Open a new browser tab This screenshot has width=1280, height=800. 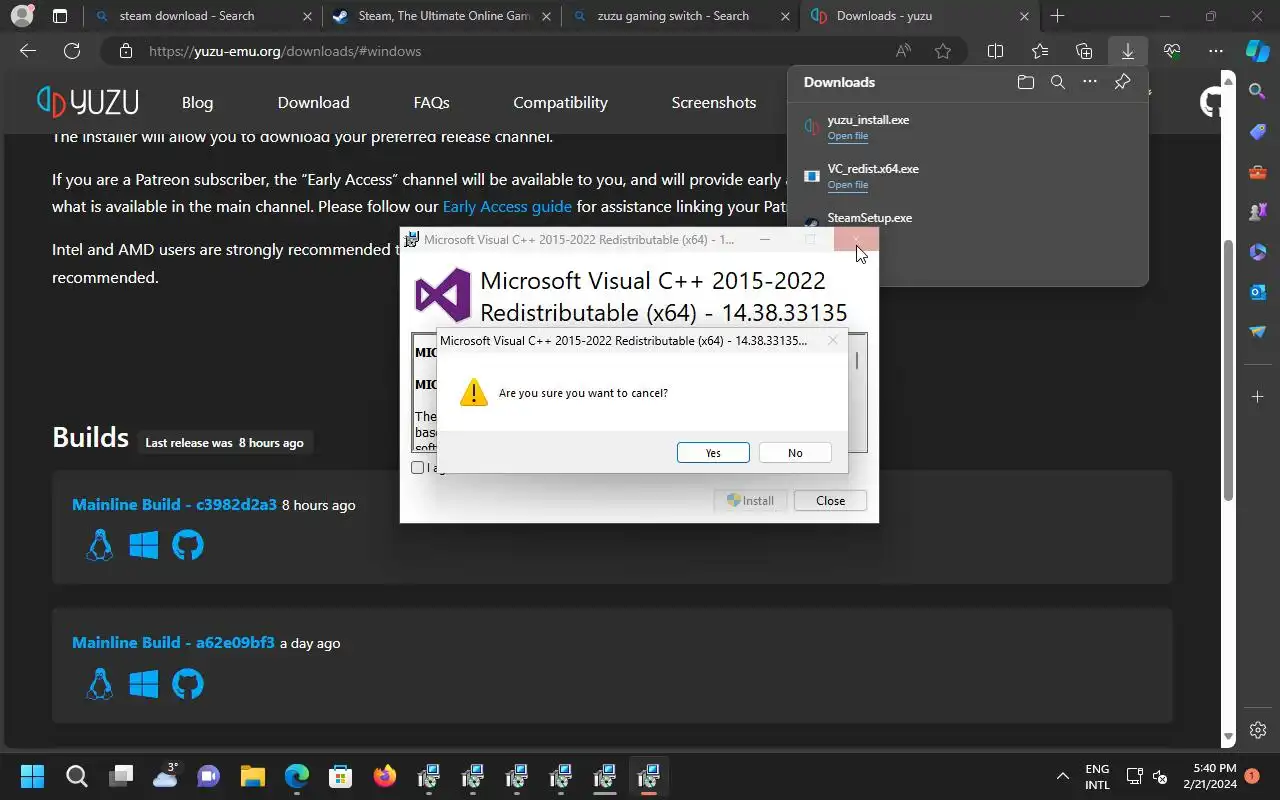pos(1057,16)
